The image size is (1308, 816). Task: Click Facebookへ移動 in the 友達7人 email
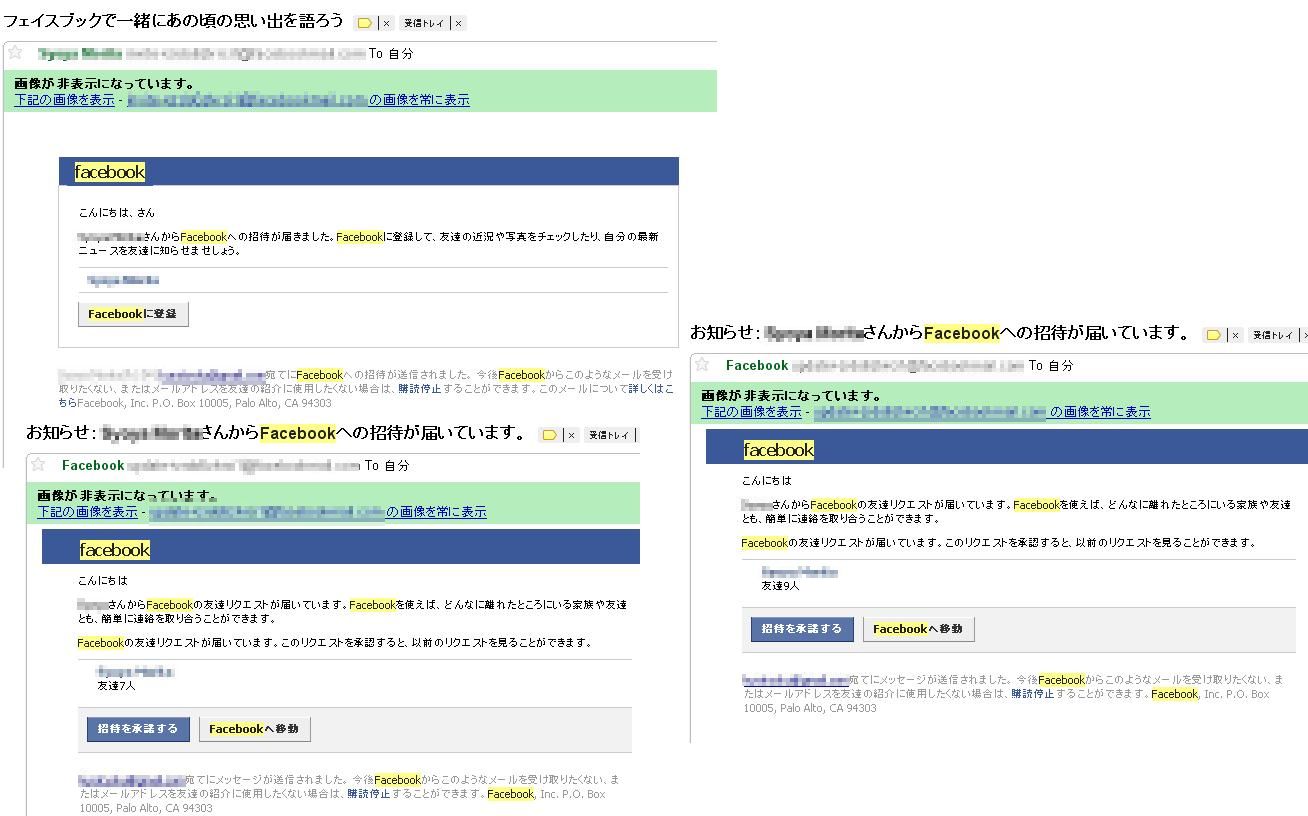pyautogui.click(x=255, y=729)
